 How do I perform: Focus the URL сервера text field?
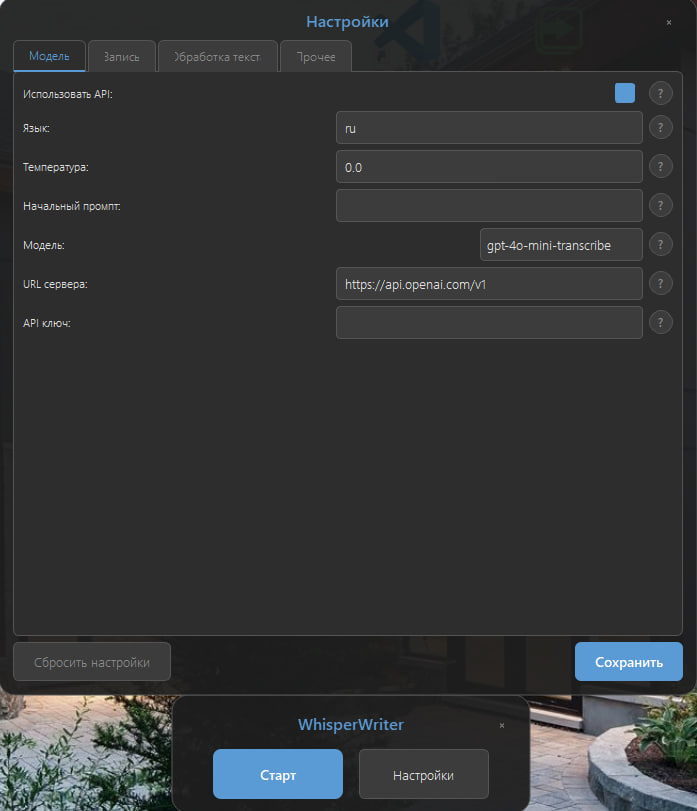point(489,284)
